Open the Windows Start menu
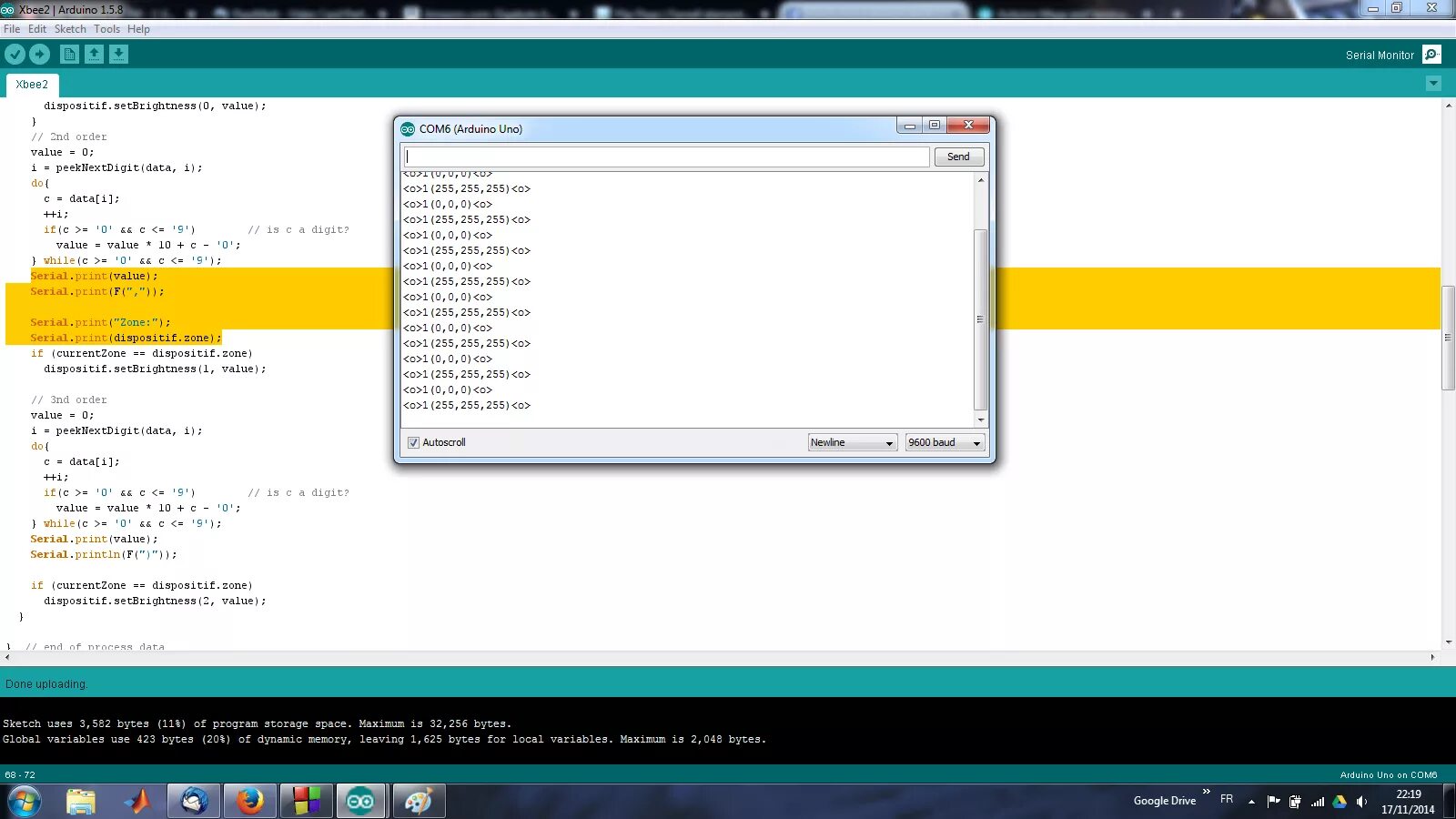Viewport: 1456px width, 819px height. [24, 802]
